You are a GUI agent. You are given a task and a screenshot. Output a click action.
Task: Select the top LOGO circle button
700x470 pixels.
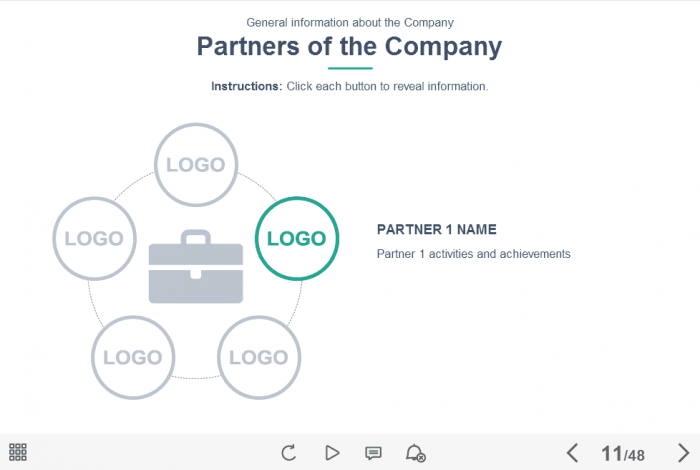195,165
